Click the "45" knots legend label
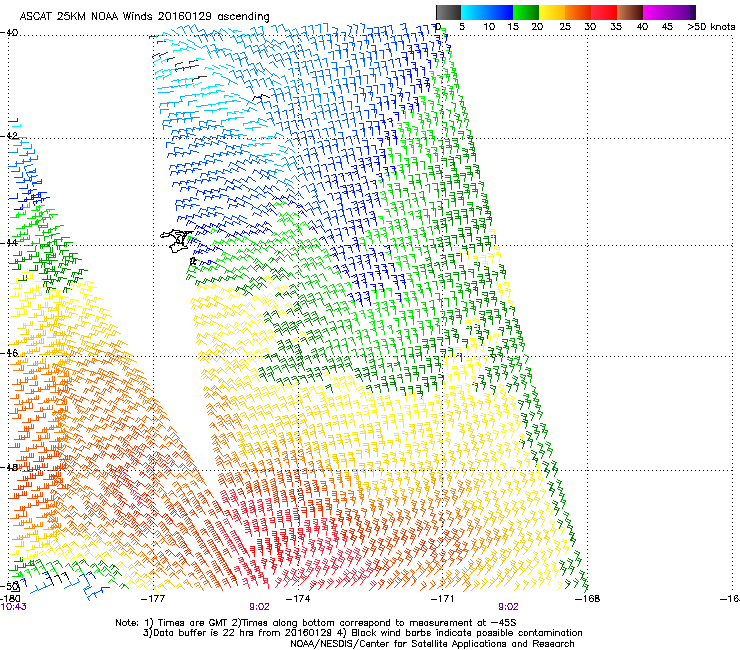The width and height of the screenshot is (740, 650). [x=667, y=27]
